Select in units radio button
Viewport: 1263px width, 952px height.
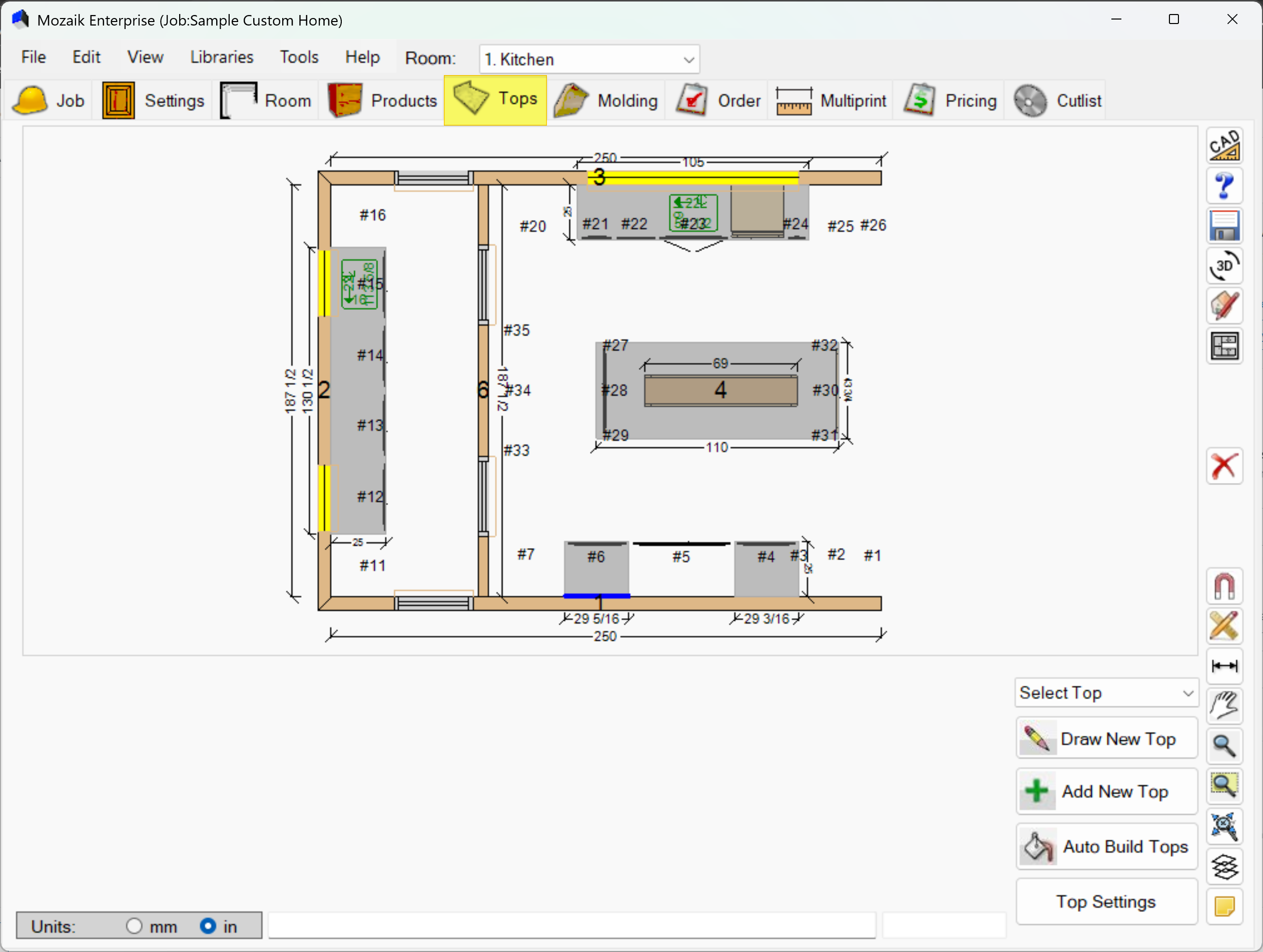pyautogui.click(x=208, y=926)
